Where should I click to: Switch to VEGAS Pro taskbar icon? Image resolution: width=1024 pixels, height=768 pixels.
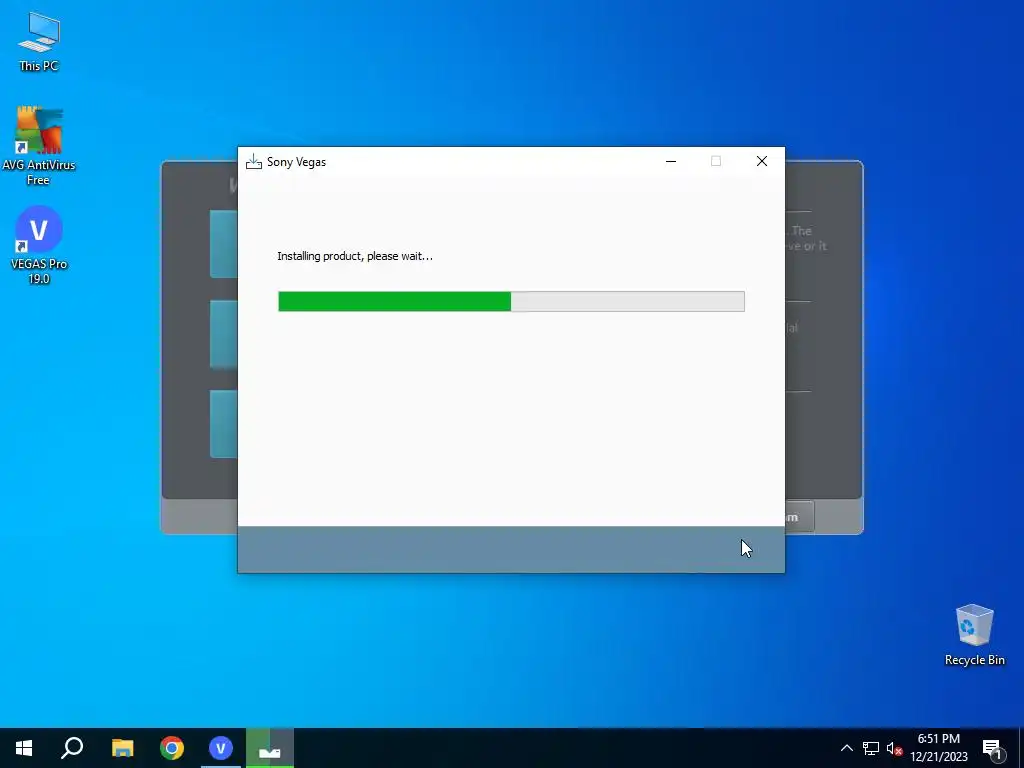pos(221,748)
